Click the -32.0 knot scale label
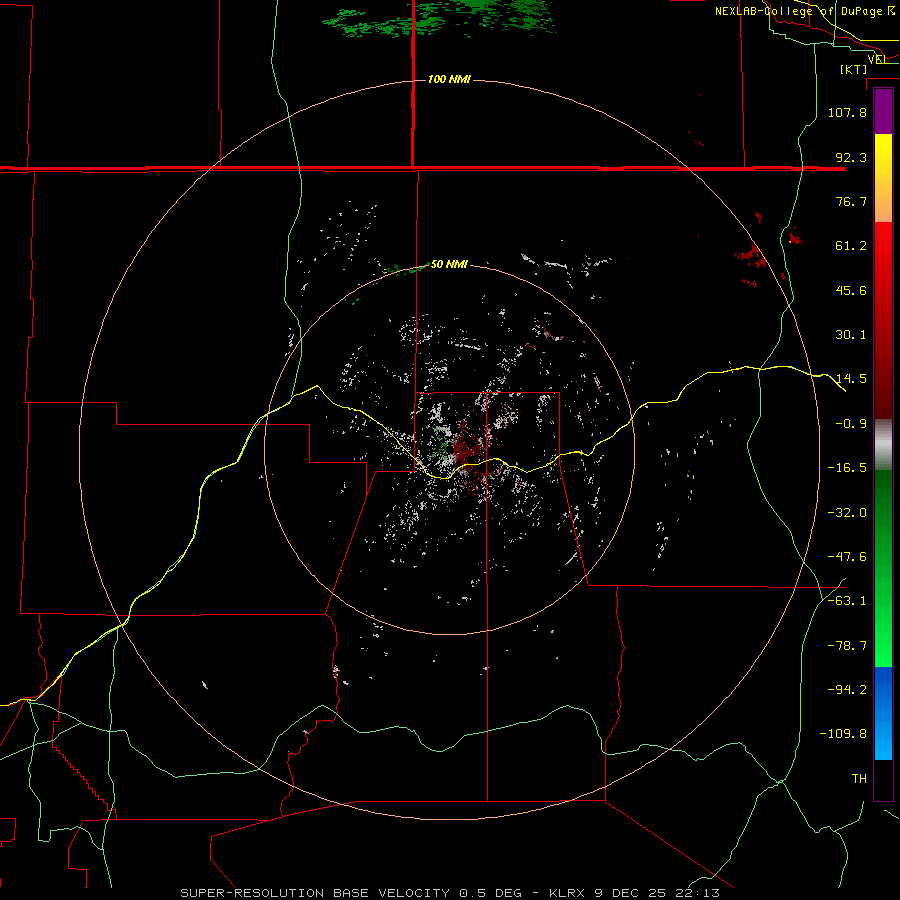 point(847,513)
